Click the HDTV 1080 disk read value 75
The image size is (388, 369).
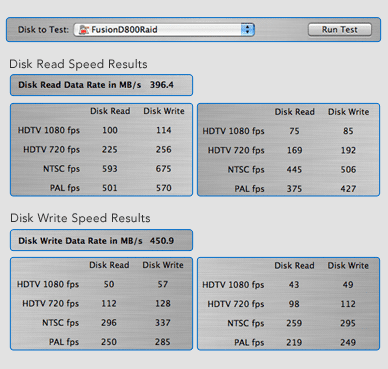coord(294,131)
